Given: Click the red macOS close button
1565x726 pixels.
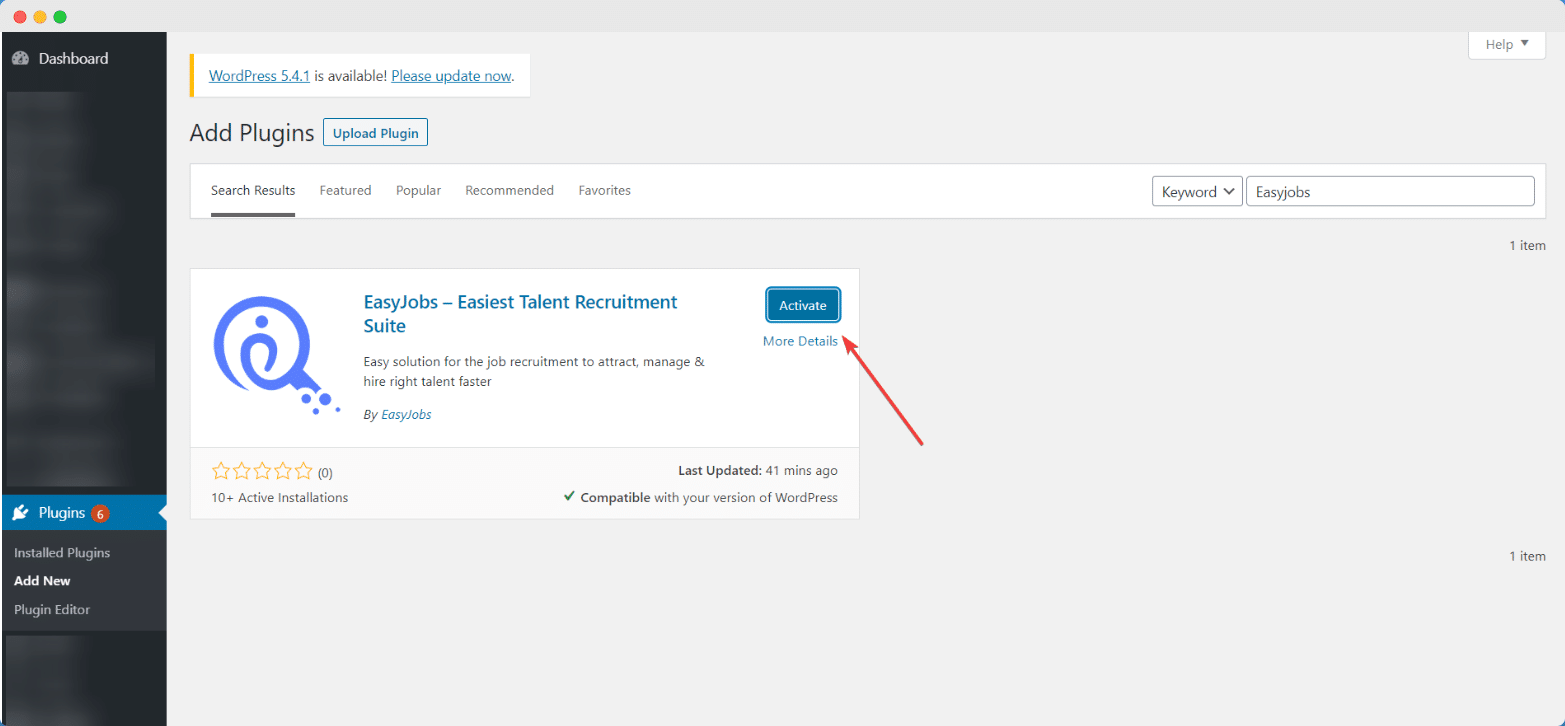Looking at the screenshot, I should click(x=20, y=17).
